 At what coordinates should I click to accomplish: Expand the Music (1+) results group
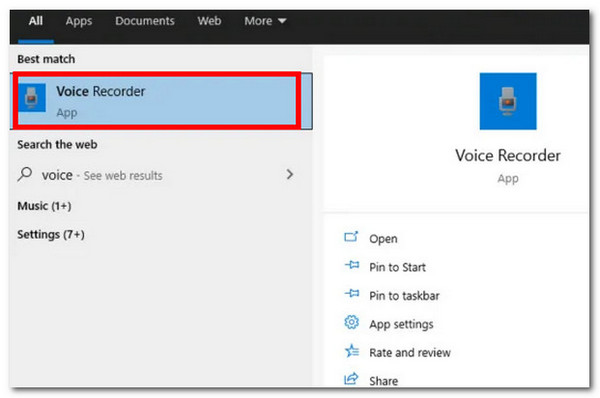(x=44, y=206)
